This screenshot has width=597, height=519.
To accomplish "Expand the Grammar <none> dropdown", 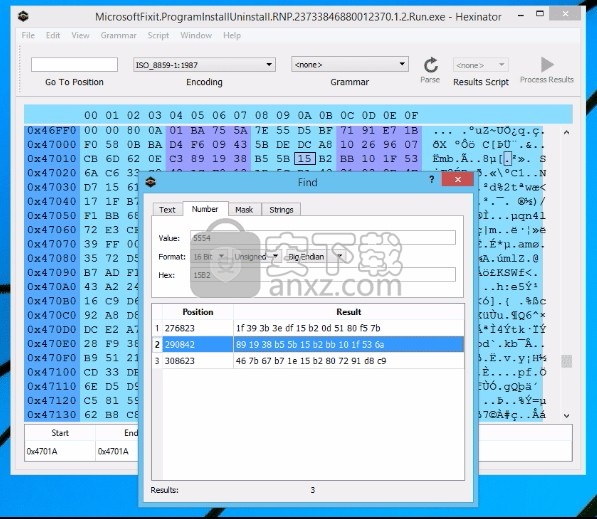I will tap(350, 64).
